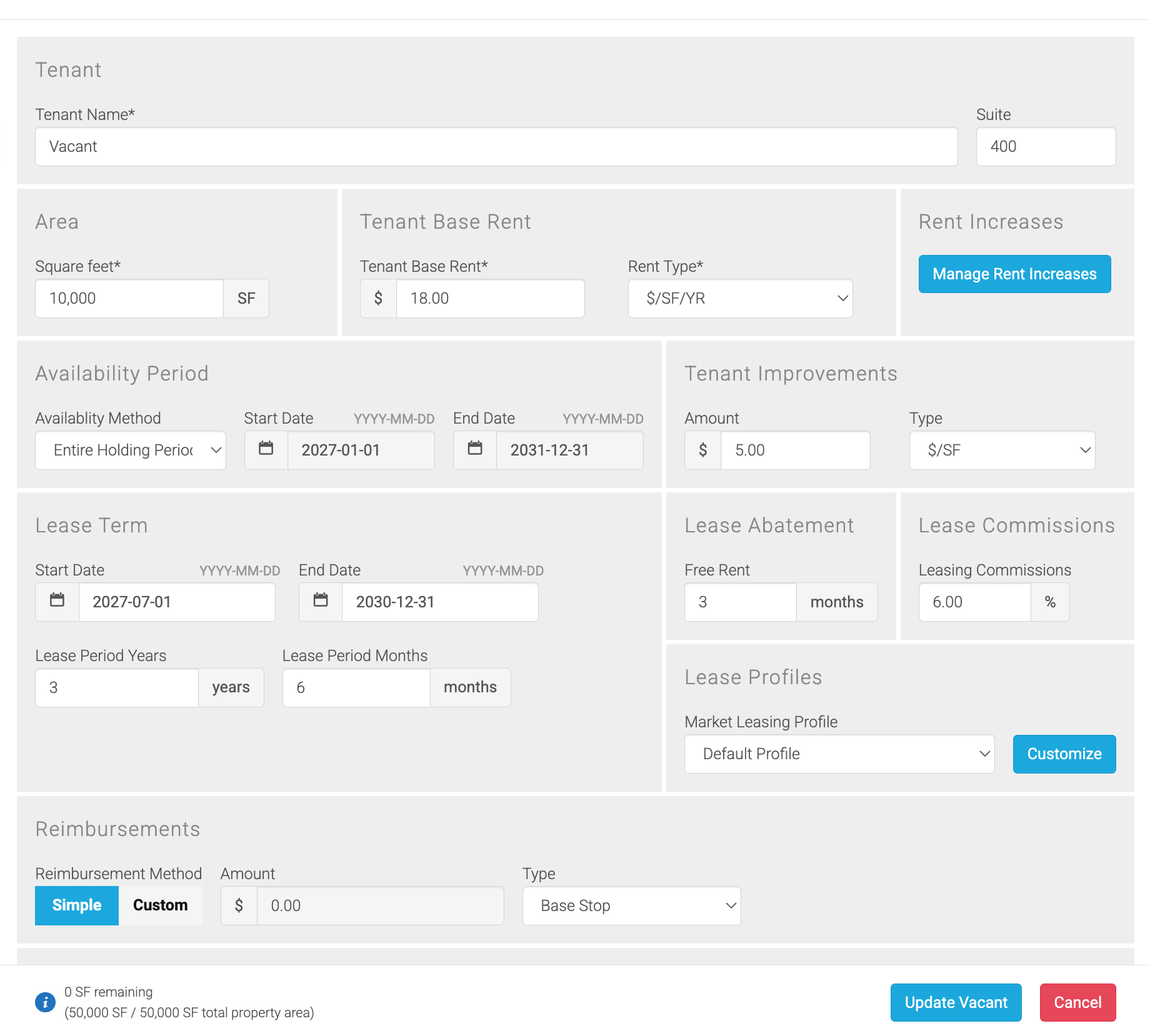
Task: Click the red Cancel button
Action: [x=1077, y=1002]
